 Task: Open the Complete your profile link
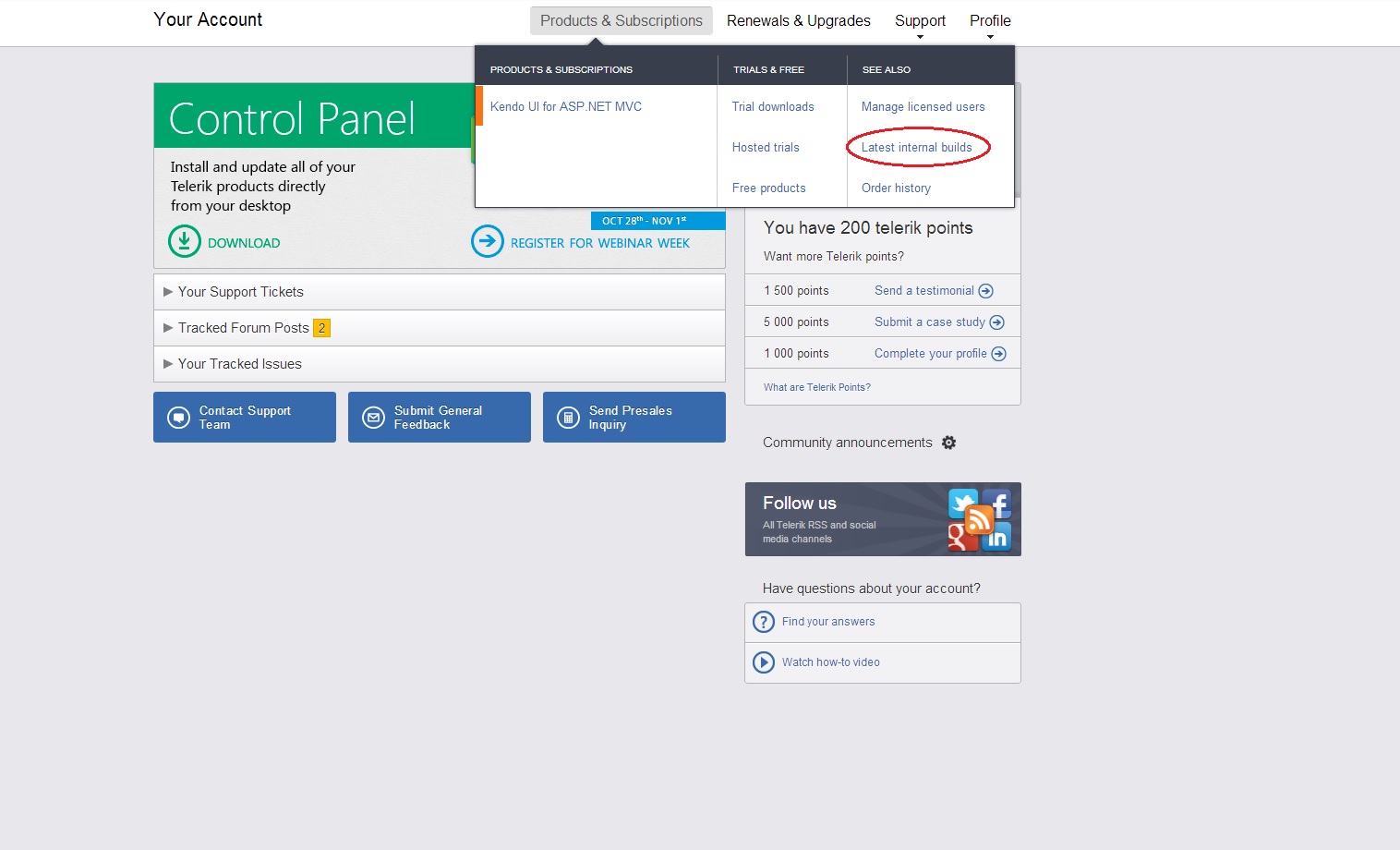coord(931,353)
